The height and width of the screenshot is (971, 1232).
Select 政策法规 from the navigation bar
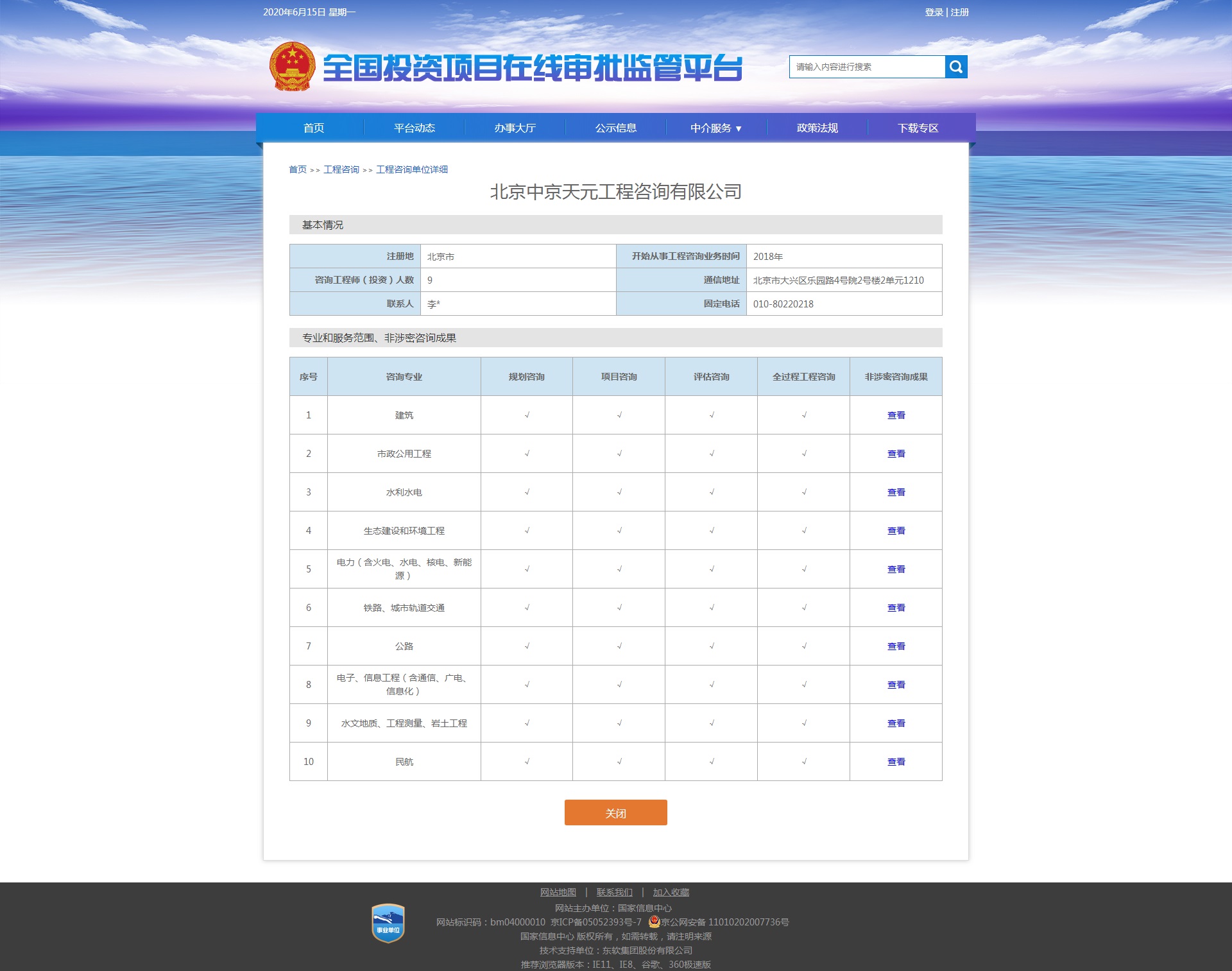click(817, 128)
